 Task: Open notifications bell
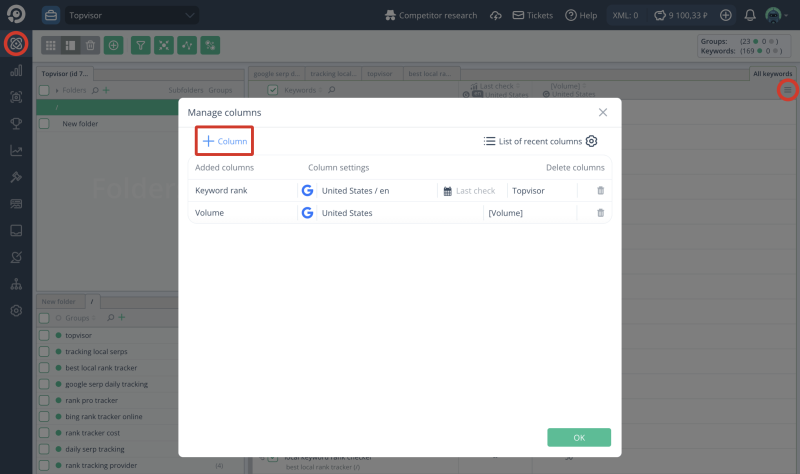[749, 15]
